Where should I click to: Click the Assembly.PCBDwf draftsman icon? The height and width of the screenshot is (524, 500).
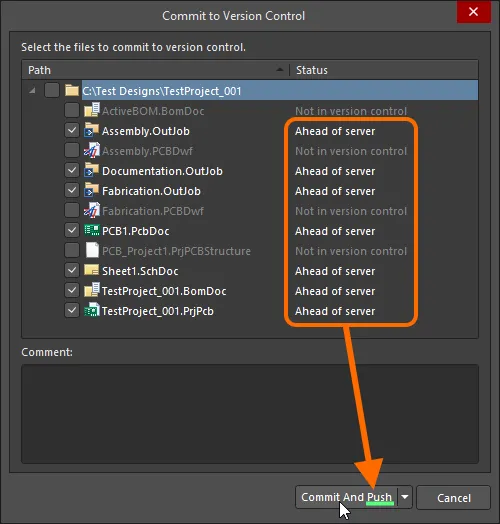point(92,150)
